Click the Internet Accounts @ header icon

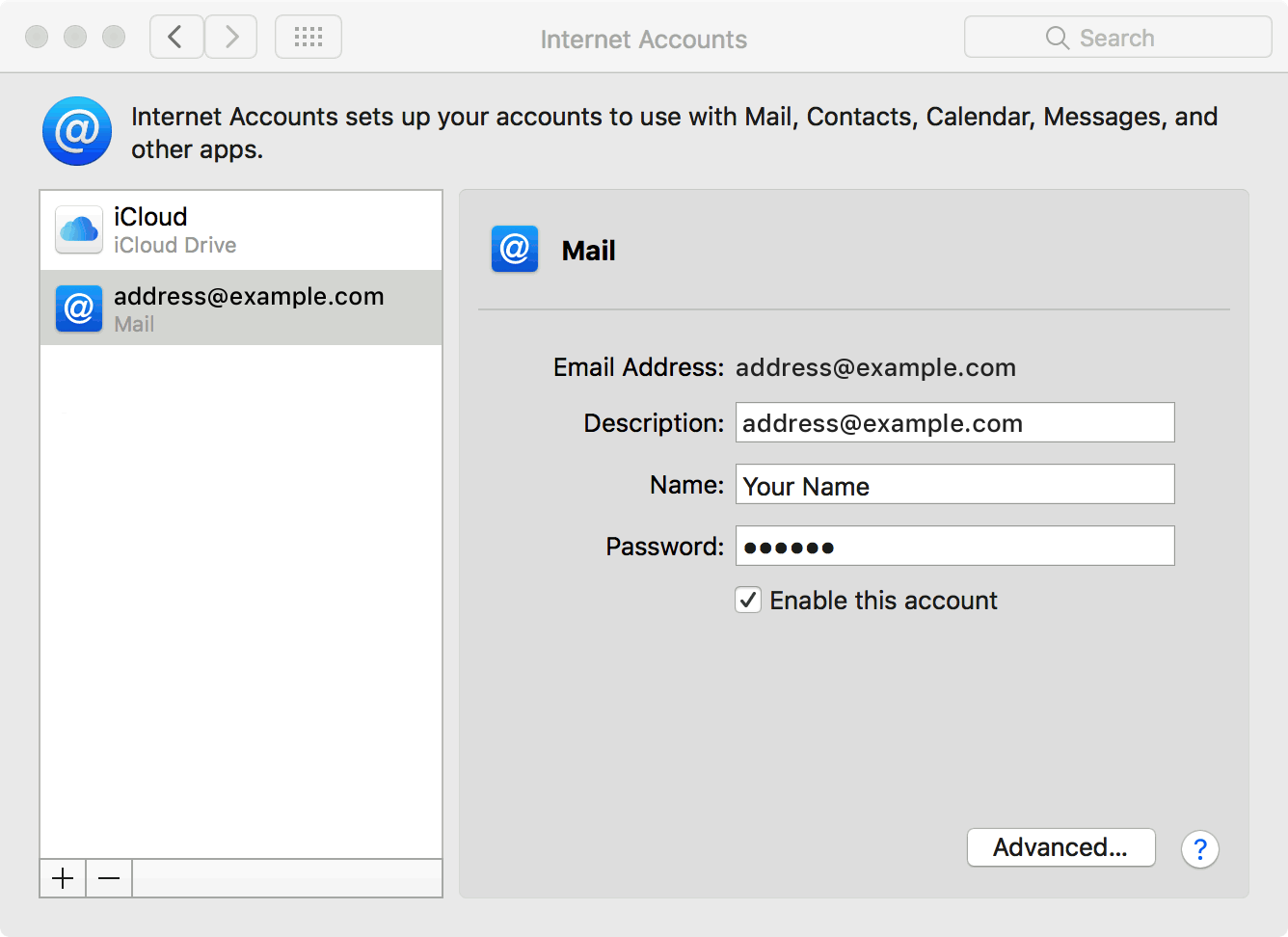(x=77, y=131)
